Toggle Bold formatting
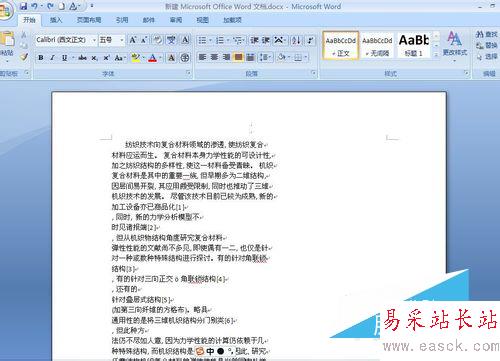The image size is (500, 361). [x=41, y=58]
